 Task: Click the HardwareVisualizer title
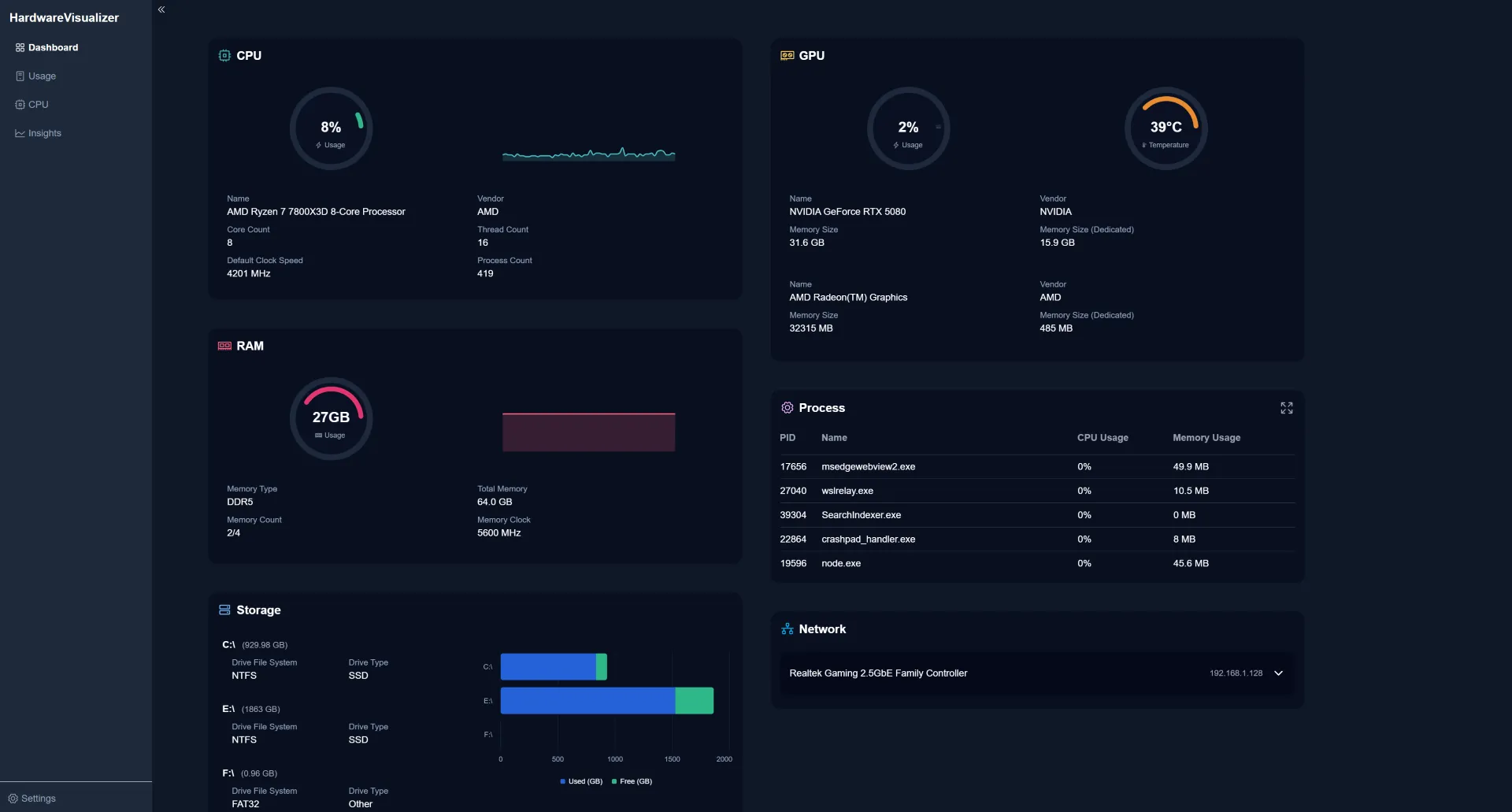pyautogui.click(x=63, y=17)
